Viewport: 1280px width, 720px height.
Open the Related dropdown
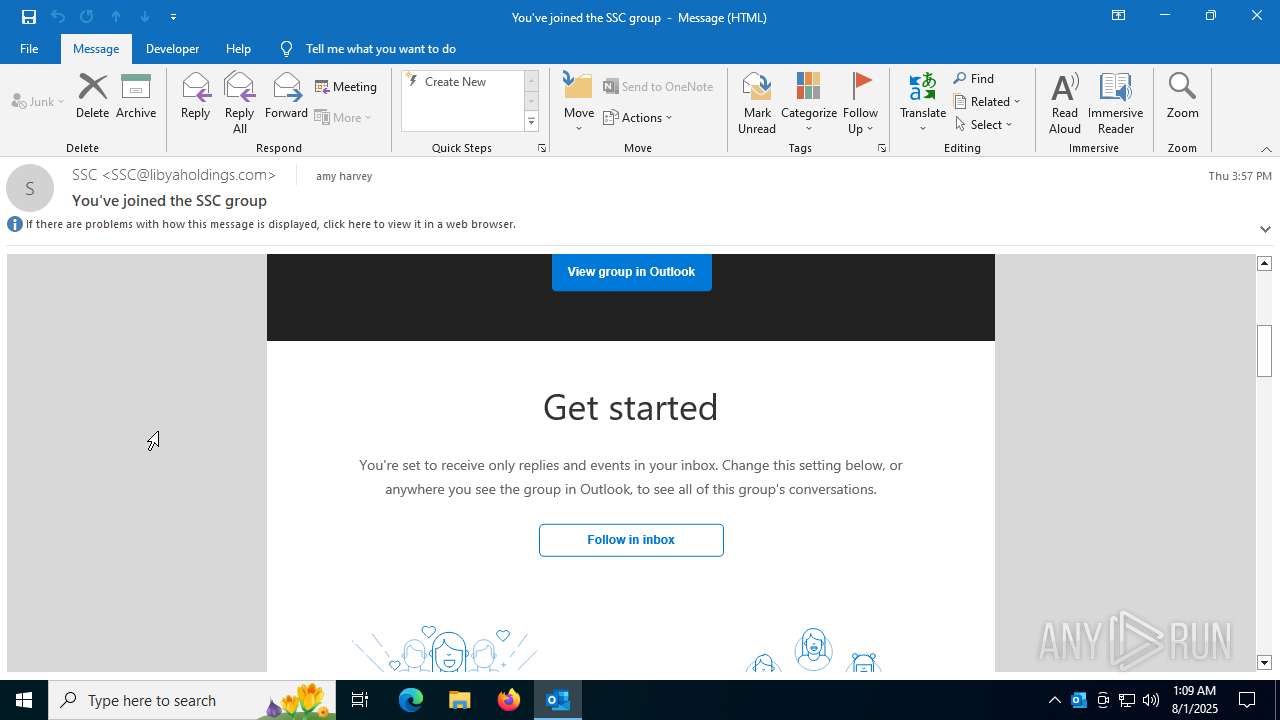(988, 101)
